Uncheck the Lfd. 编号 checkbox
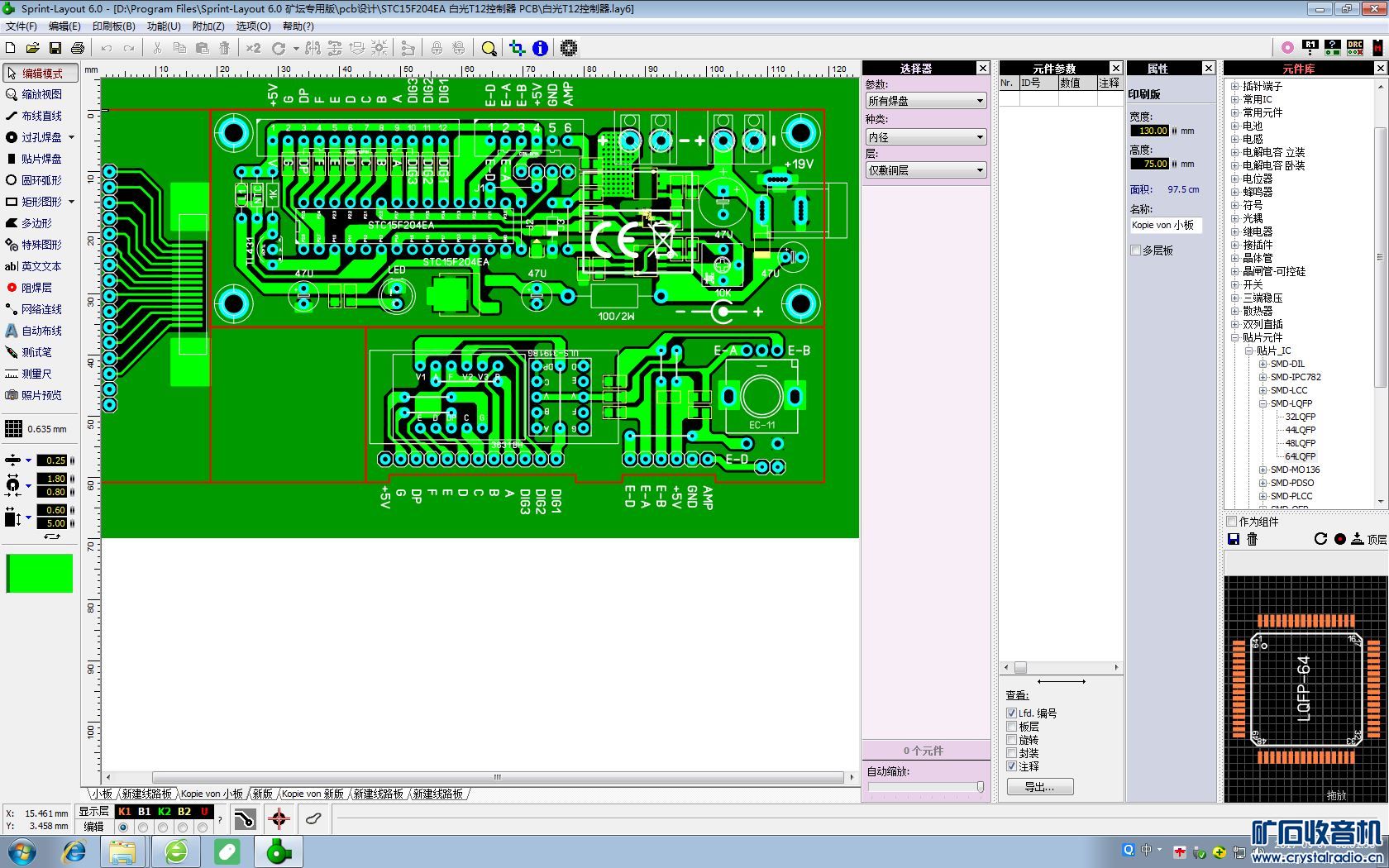The width and height of the screenshot is (1389, 868). 1011,713
